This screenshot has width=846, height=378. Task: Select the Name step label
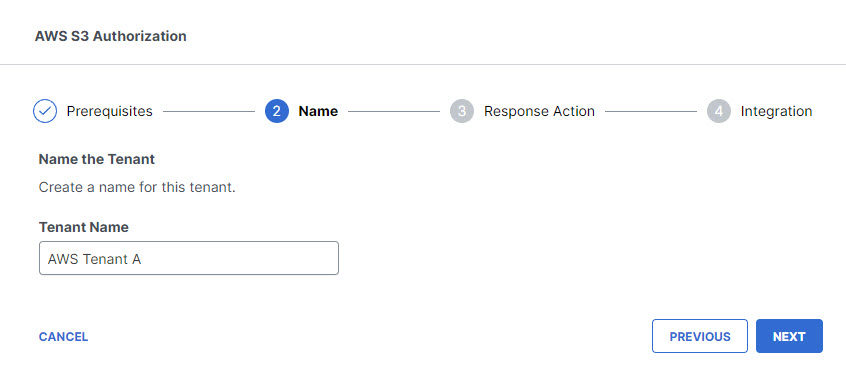click(318, 111)
